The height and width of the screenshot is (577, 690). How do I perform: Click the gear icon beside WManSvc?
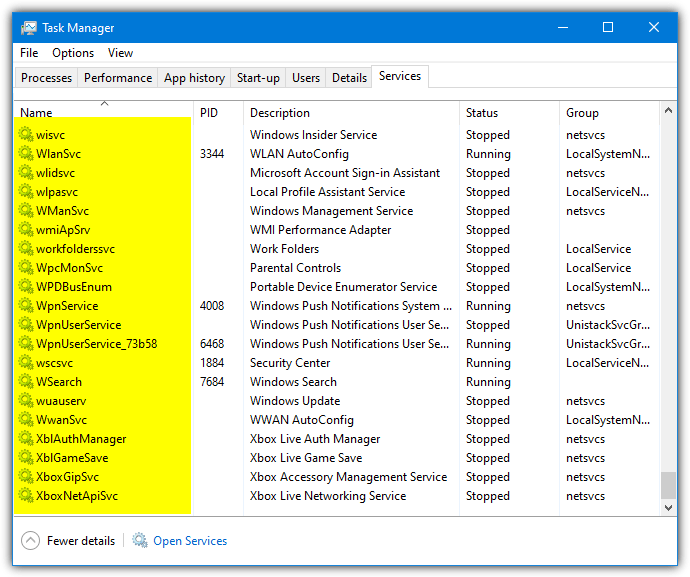[26, 210]
